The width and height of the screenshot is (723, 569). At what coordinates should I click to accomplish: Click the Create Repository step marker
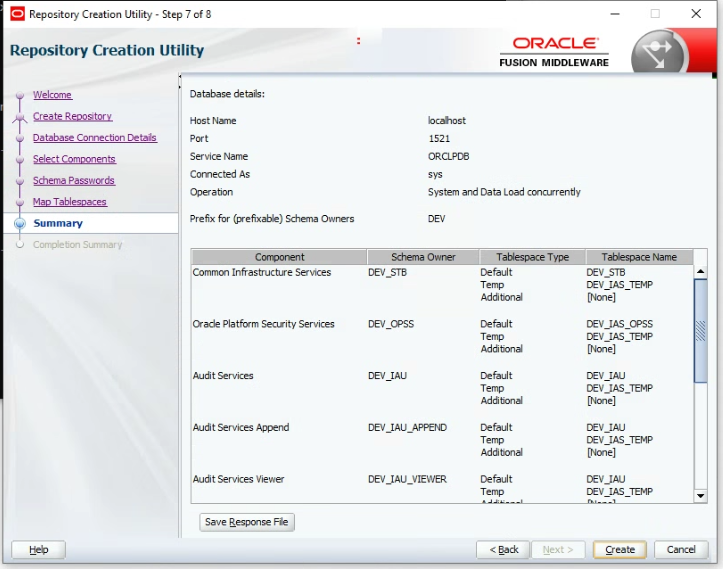coord(19,117)
